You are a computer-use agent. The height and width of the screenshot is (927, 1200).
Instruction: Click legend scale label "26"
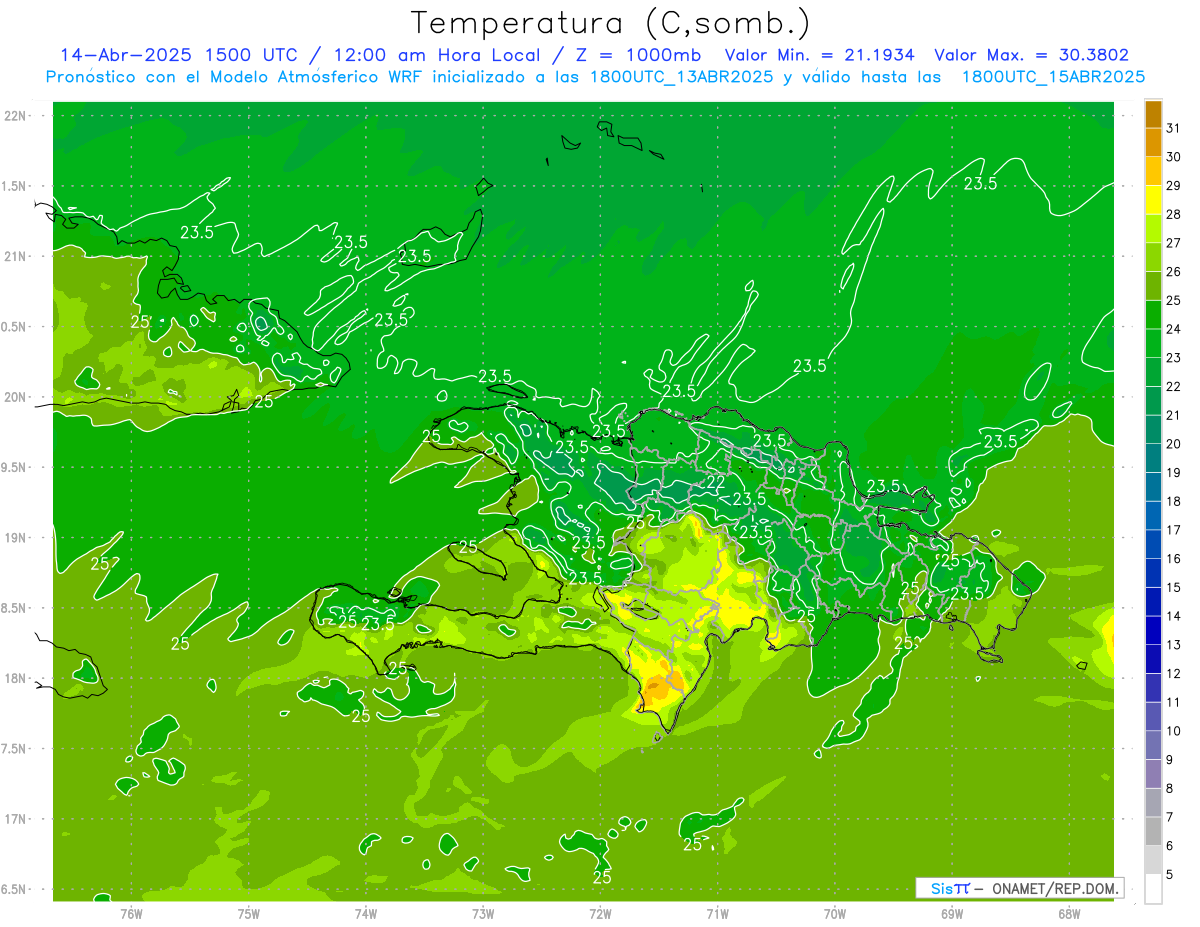[1174, 272]
